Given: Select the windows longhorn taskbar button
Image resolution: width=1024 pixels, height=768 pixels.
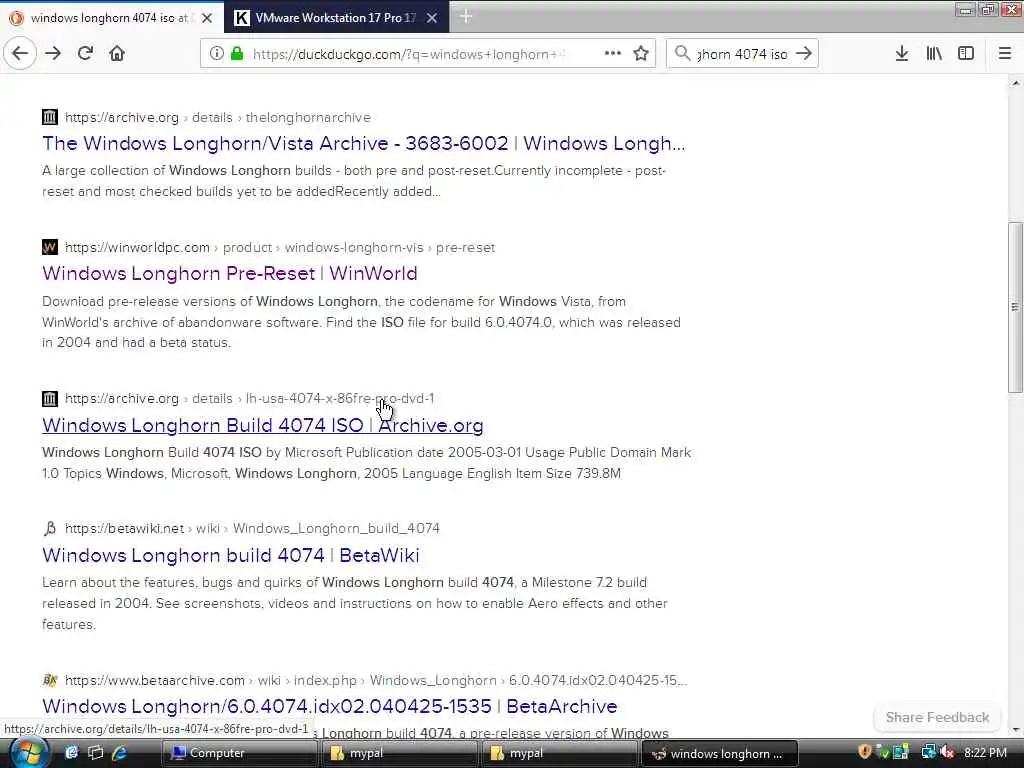Looking at the screenshot, I should pyautogui.click(x=719, y=753).
